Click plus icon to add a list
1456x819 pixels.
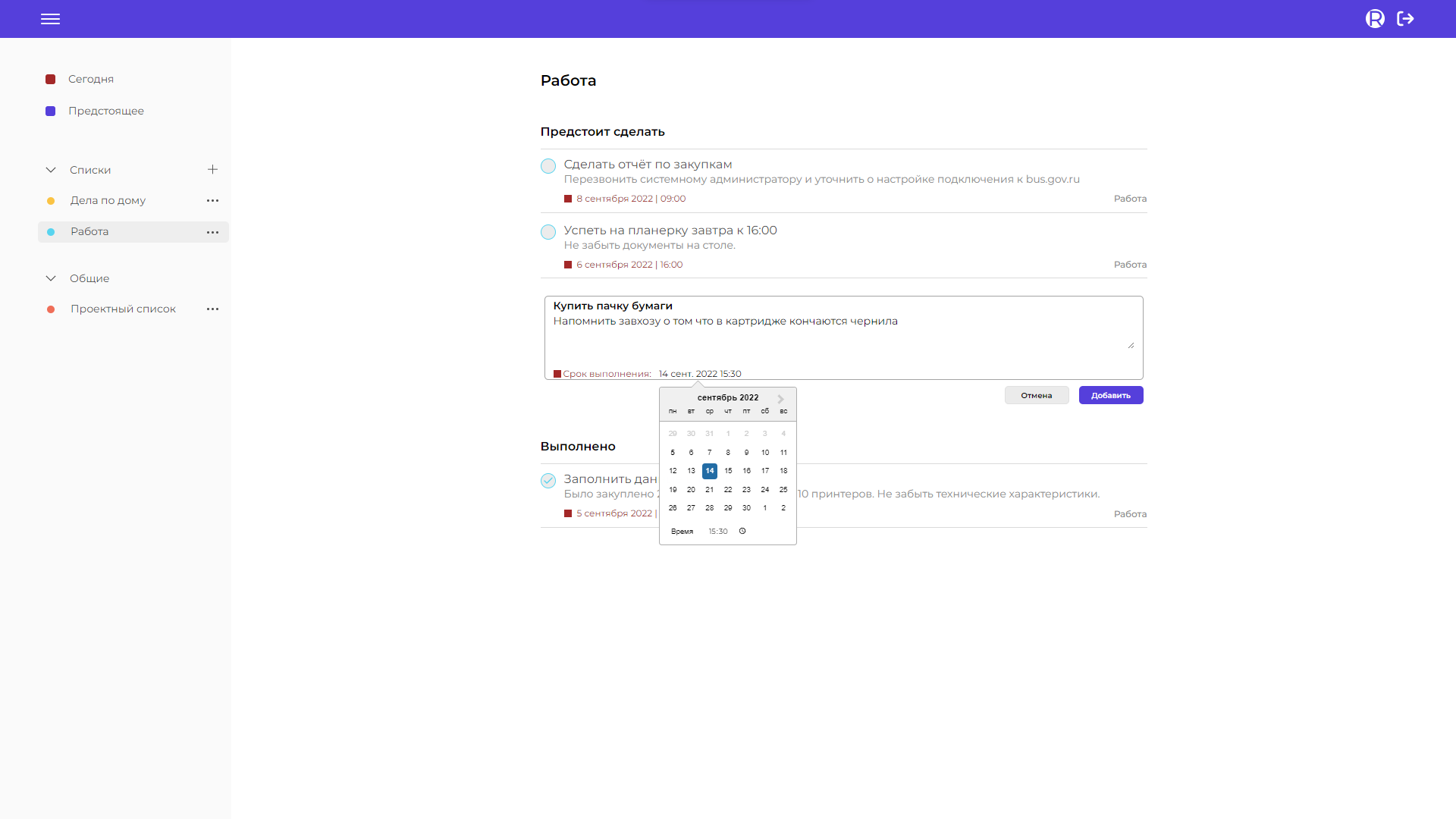coord(213,170)
